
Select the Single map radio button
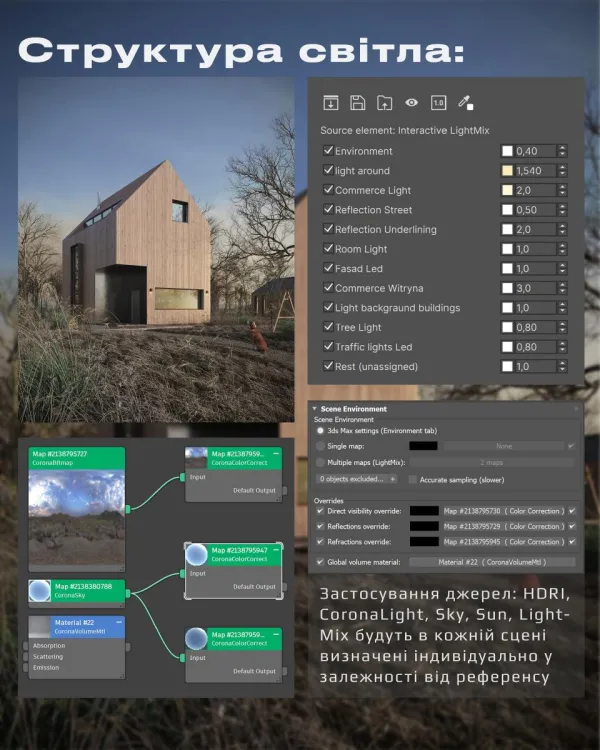pos(321,446)
